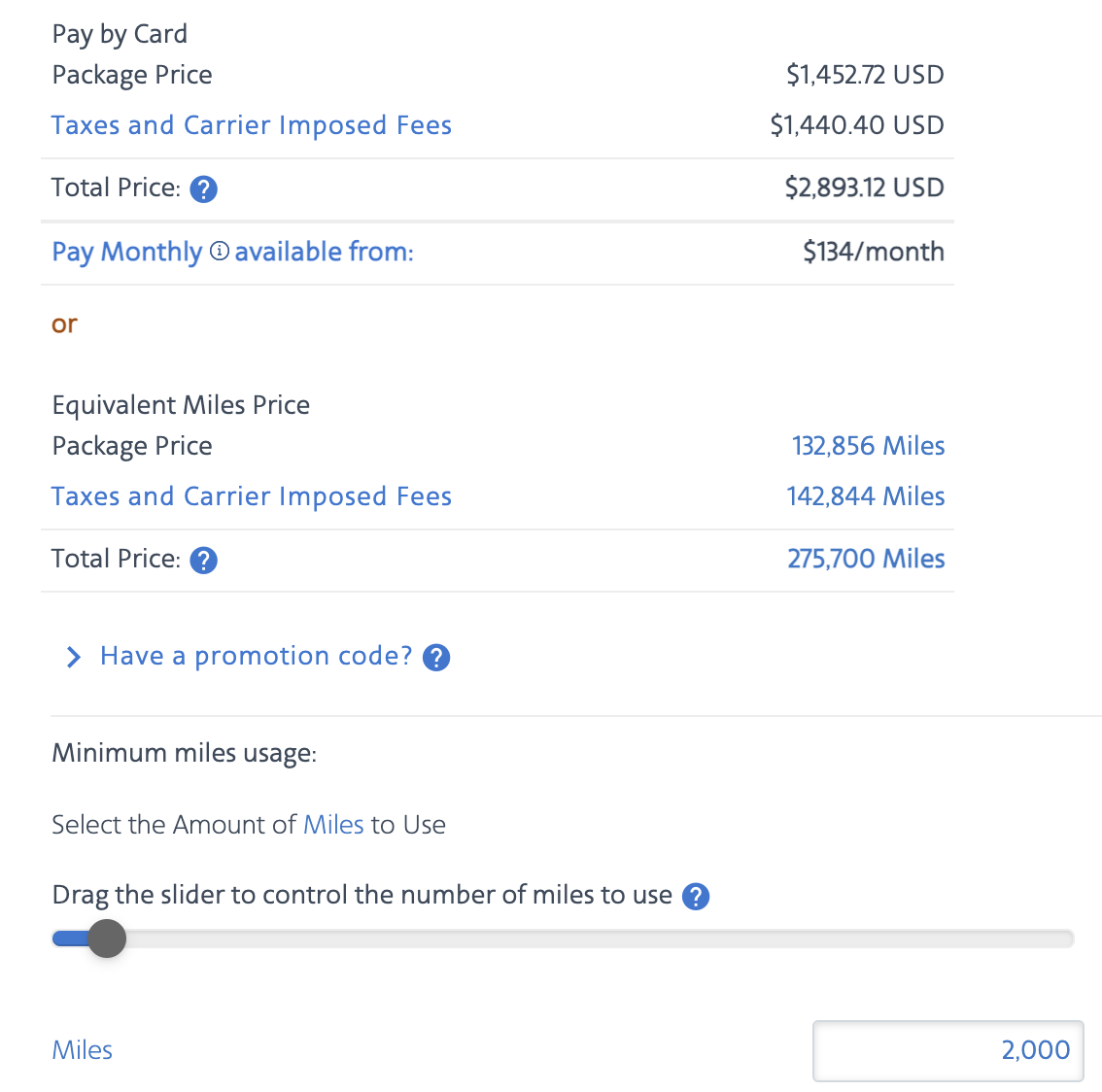Click the $134/month payment amount
Image resolution: width=1102 pixels, height=1092 pixels.
[x=873, y=252]
